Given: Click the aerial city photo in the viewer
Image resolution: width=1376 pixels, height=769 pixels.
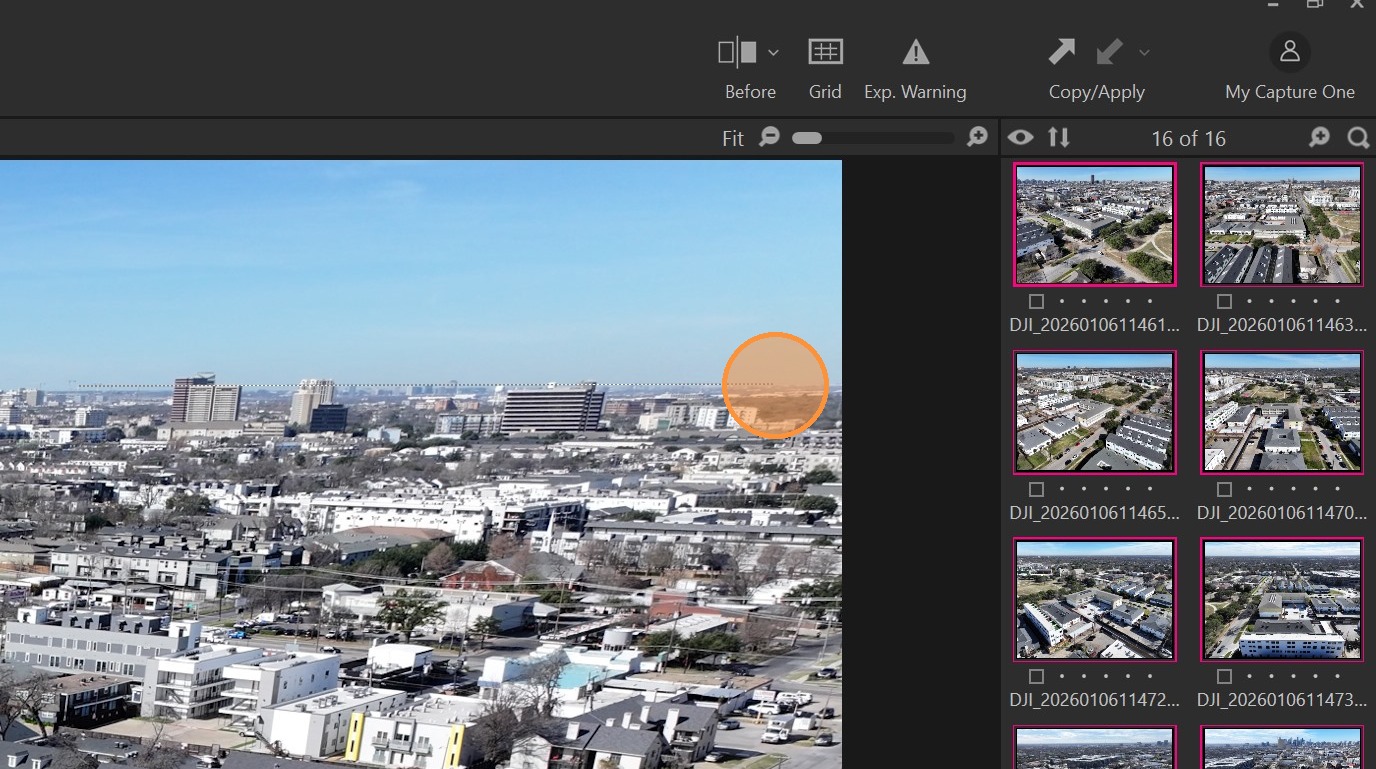Looking at the screenshot, I should (x=421, y=465).
